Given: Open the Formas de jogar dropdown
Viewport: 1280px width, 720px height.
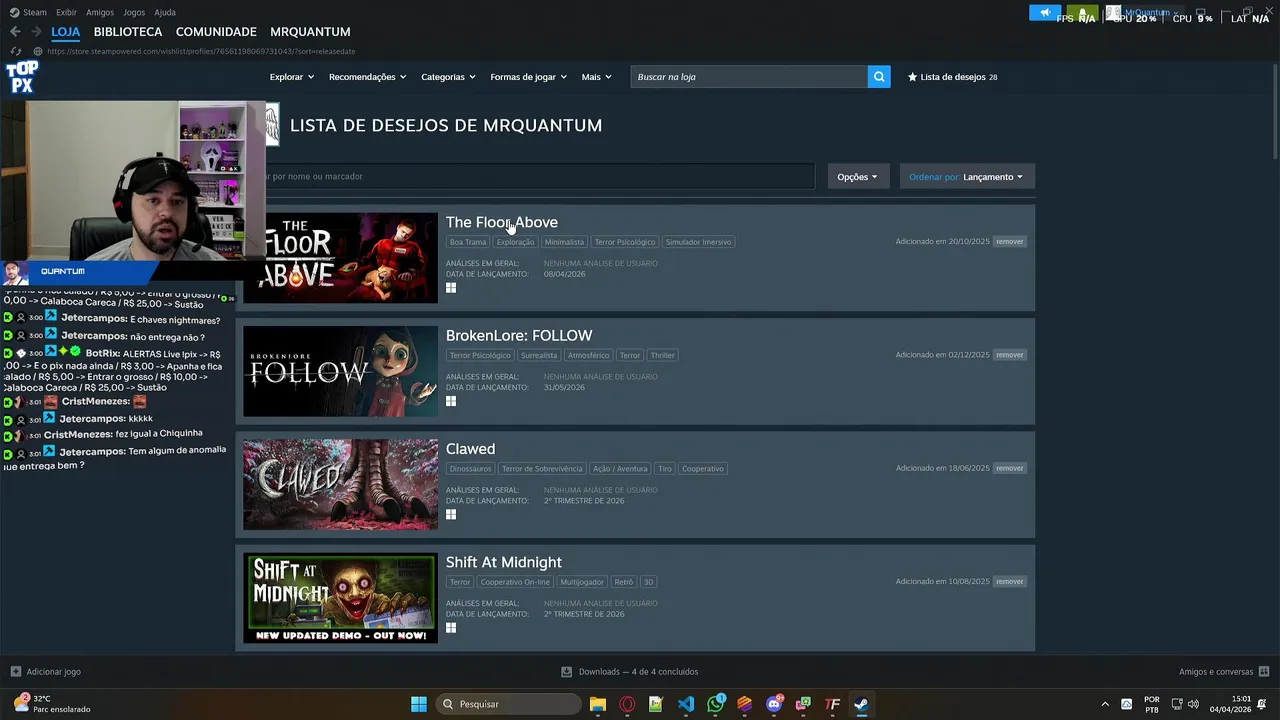Looking at the screenshot, I should click(528, 77).
